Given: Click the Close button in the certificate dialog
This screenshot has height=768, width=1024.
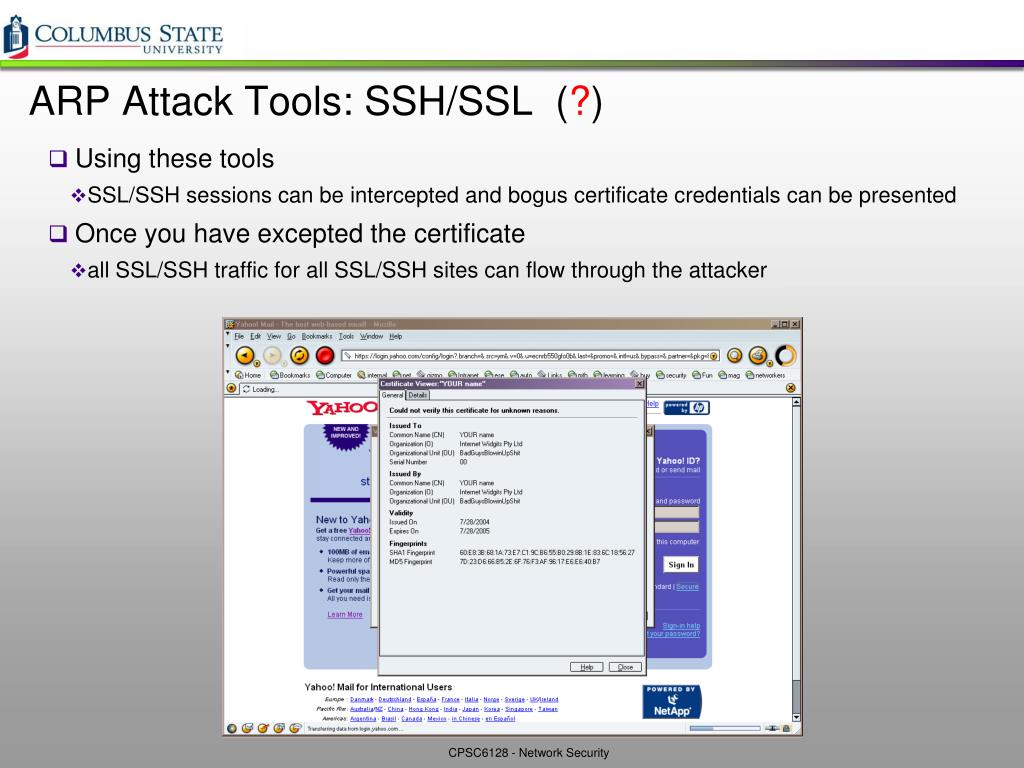Looking at the screenshot, I should click(x=625, y=667).
